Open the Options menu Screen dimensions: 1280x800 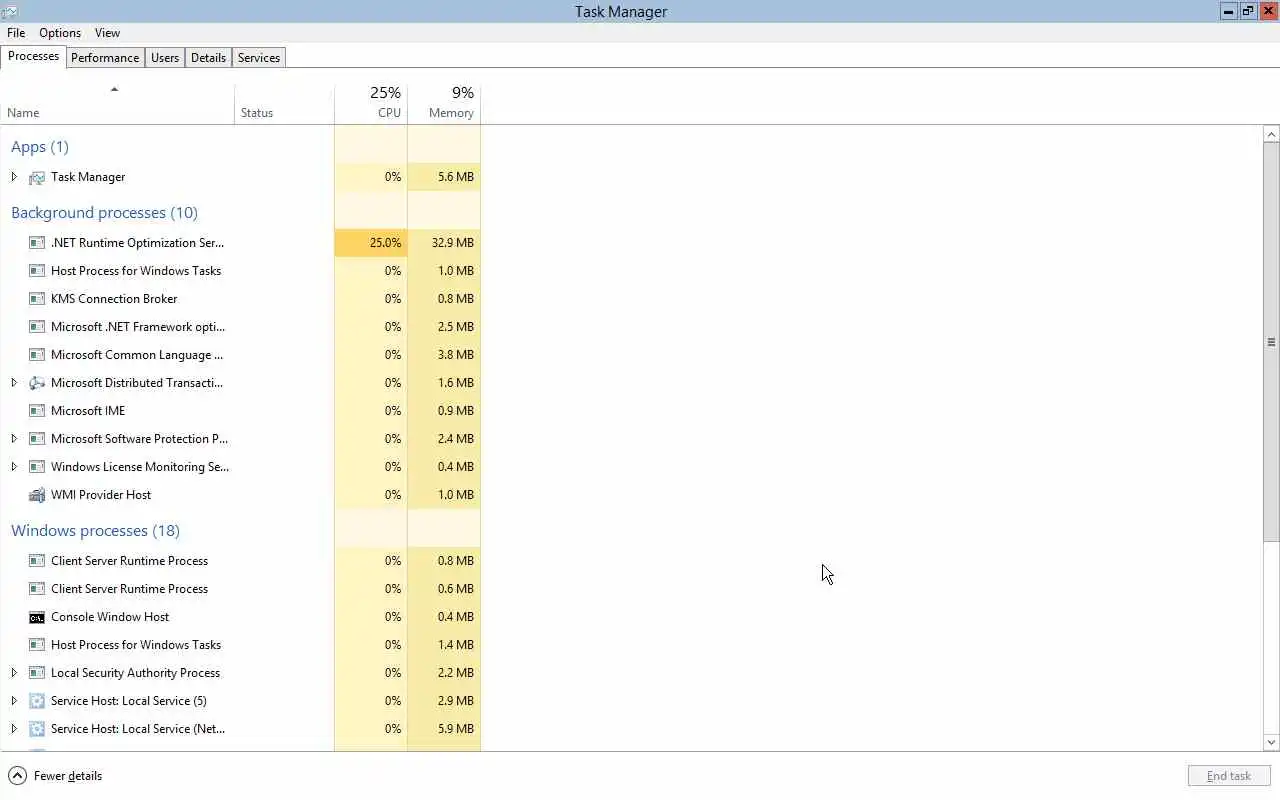[60, 33]
